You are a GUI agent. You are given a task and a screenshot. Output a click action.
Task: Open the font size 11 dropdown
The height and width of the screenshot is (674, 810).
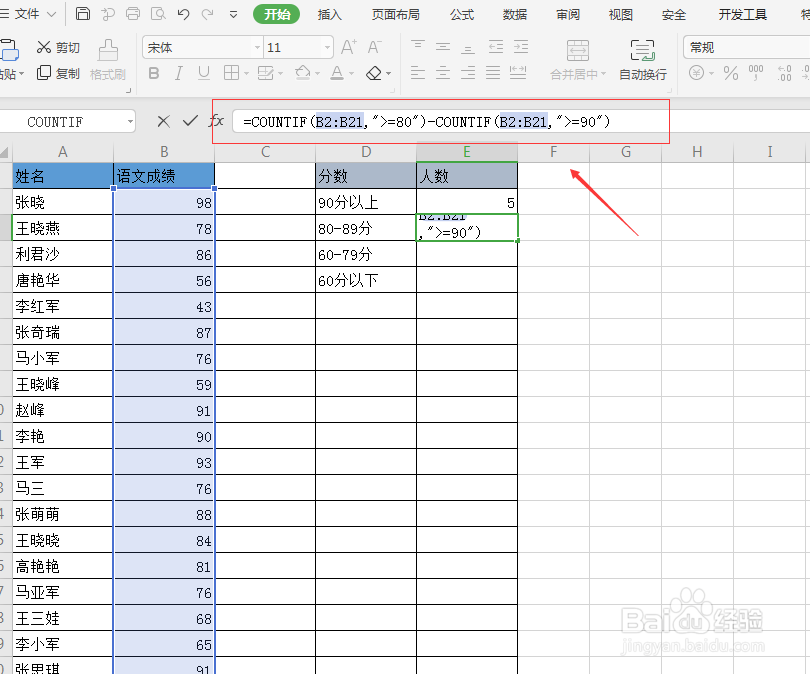(327, 48)
